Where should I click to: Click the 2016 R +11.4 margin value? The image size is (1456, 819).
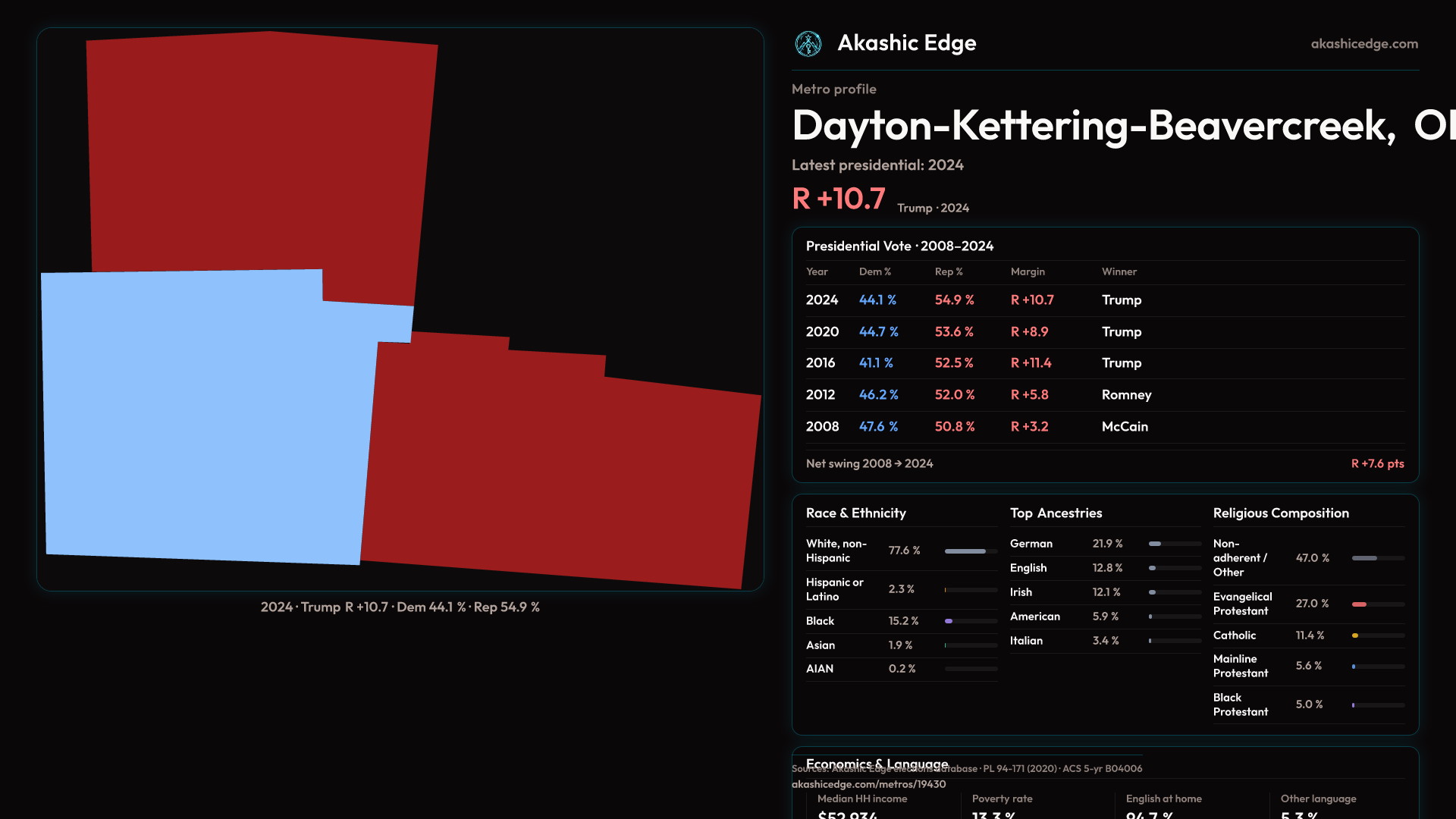pyautogui.click(x=1031, y=363)
